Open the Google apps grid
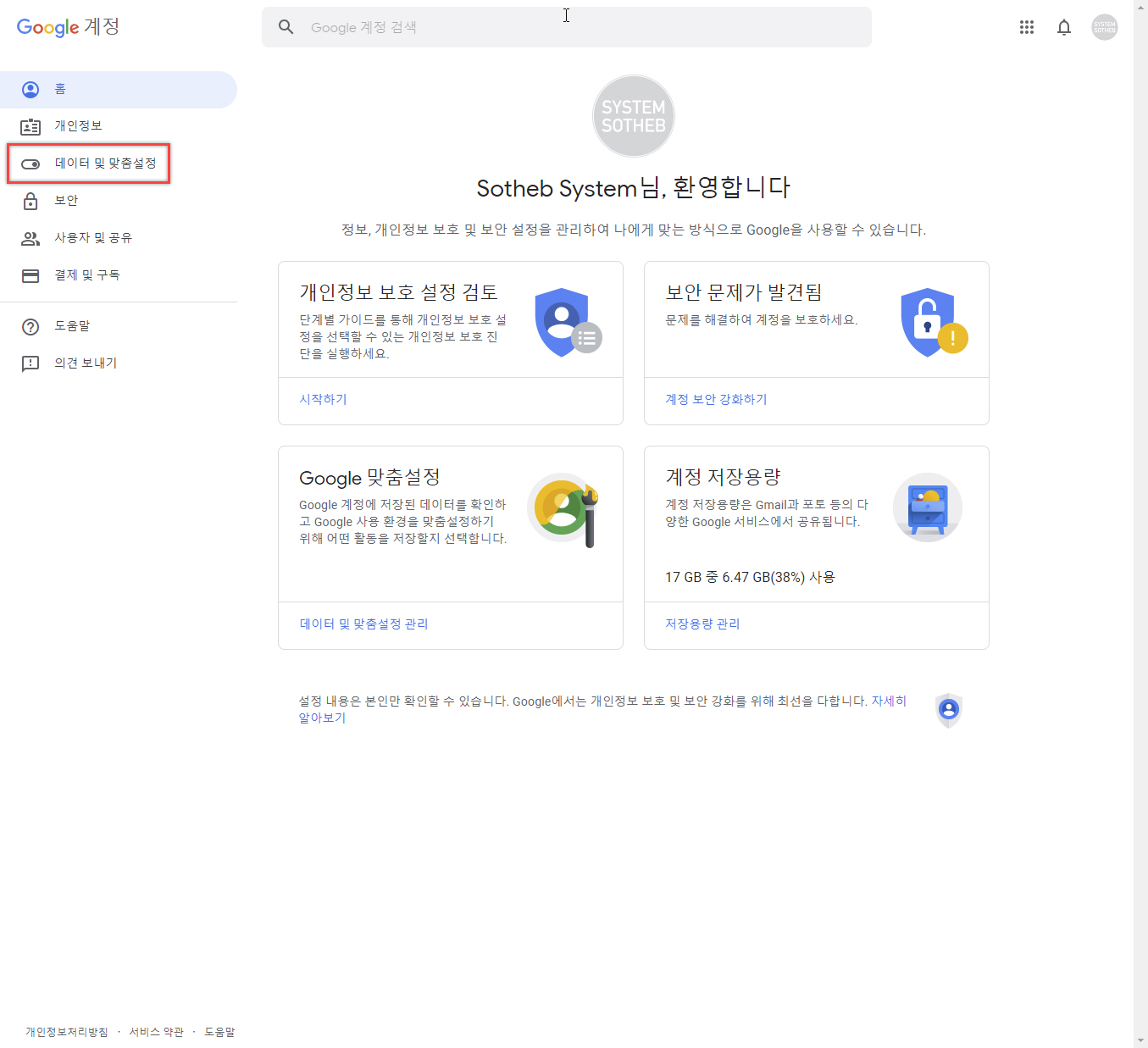Image resolution: width=1148 pixels, height=1048 pixels. point(1027,27)
